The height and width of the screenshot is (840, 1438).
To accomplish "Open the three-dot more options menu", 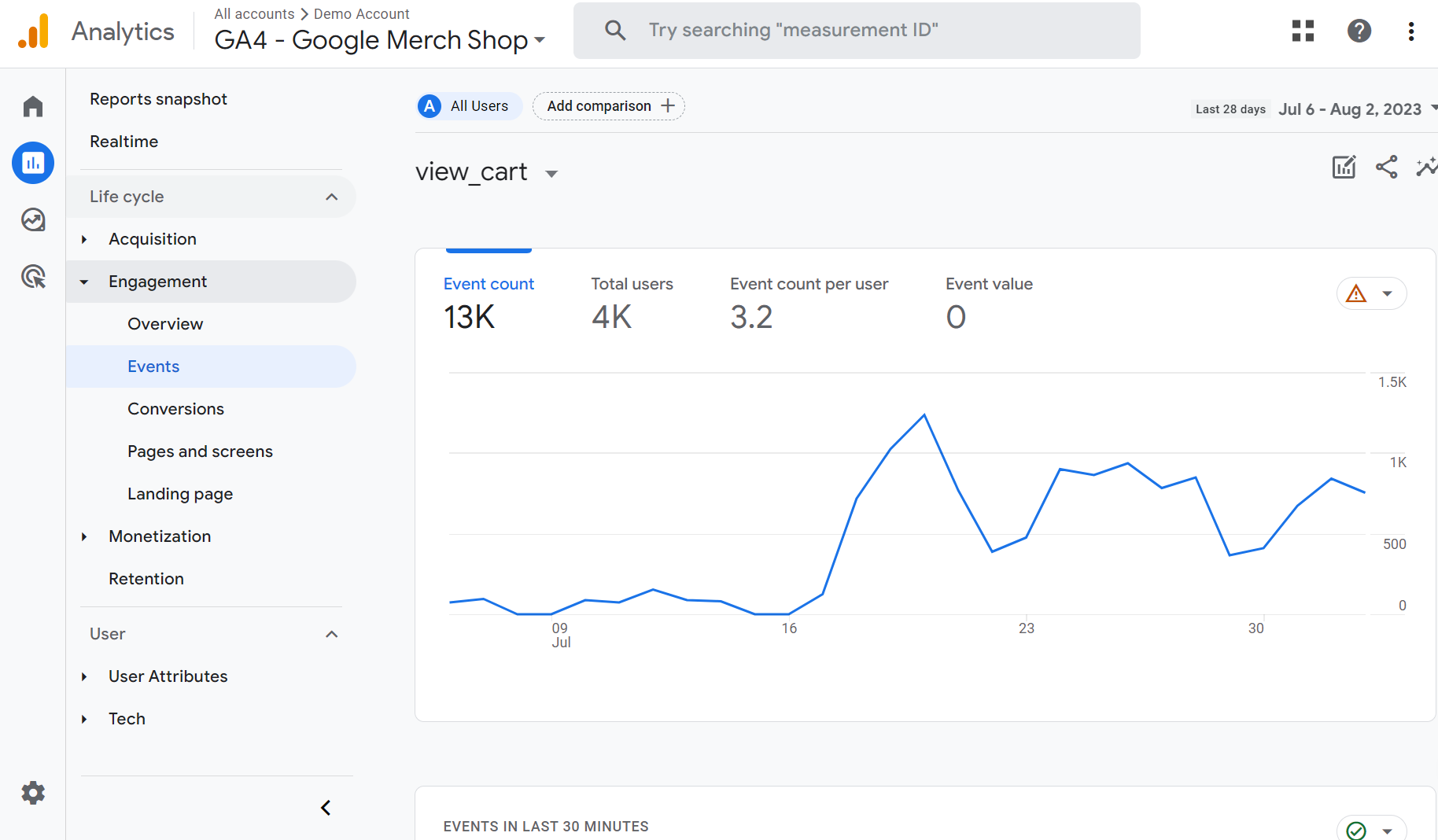I will [x=1411, y=31].
